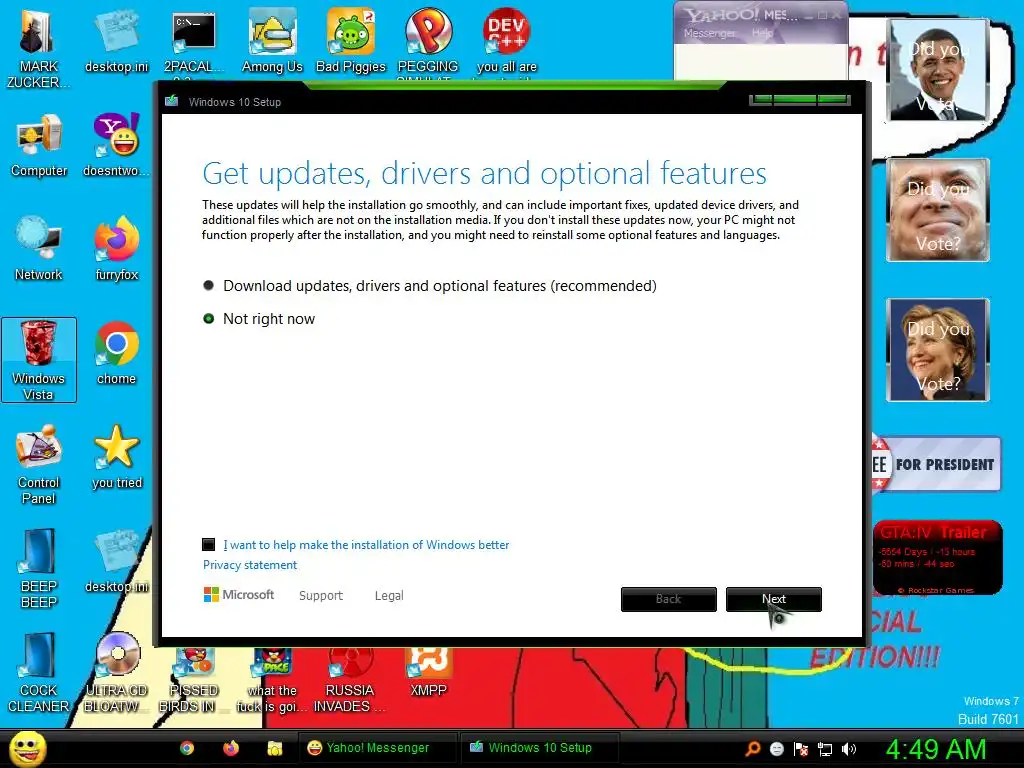Screen dimensions: 1024x768
Task: Open the XMPP desktop shortcut
Action: coord(428,673)
